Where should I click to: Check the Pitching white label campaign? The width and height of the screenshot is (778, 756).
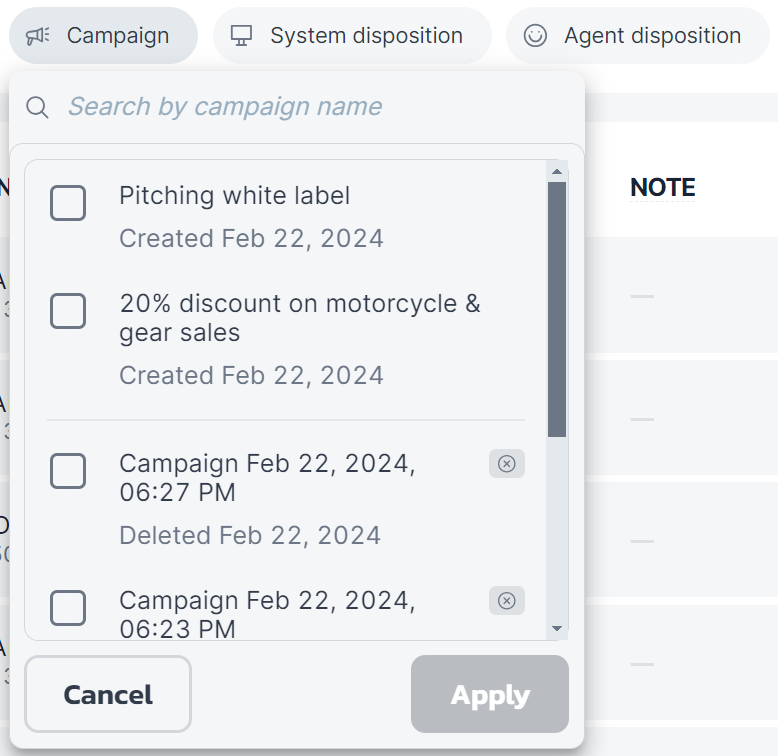[x=68, y=203]
